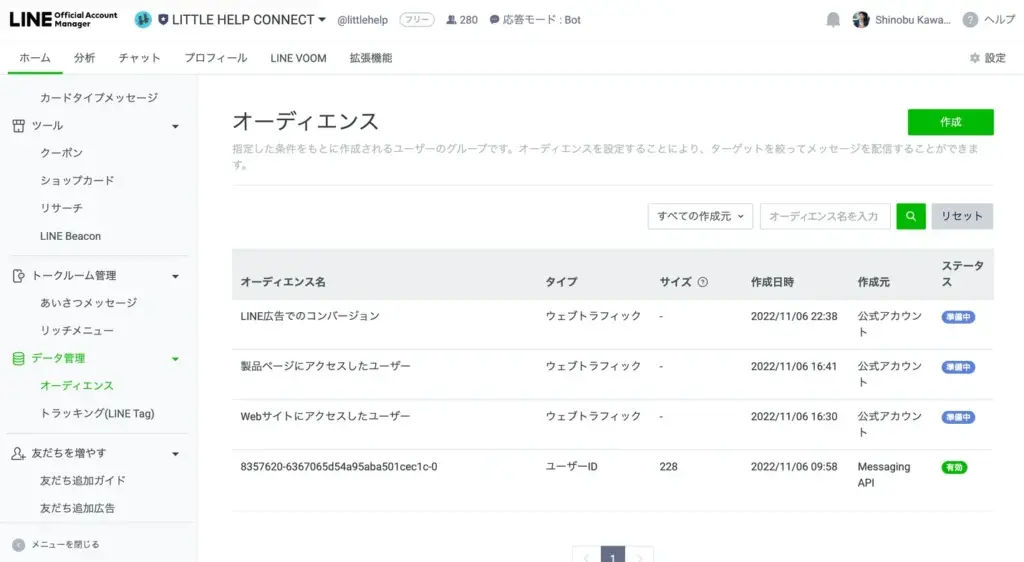1024x562 pixels.
Task: Click the size column help icon
Action: tap(702, 282)
